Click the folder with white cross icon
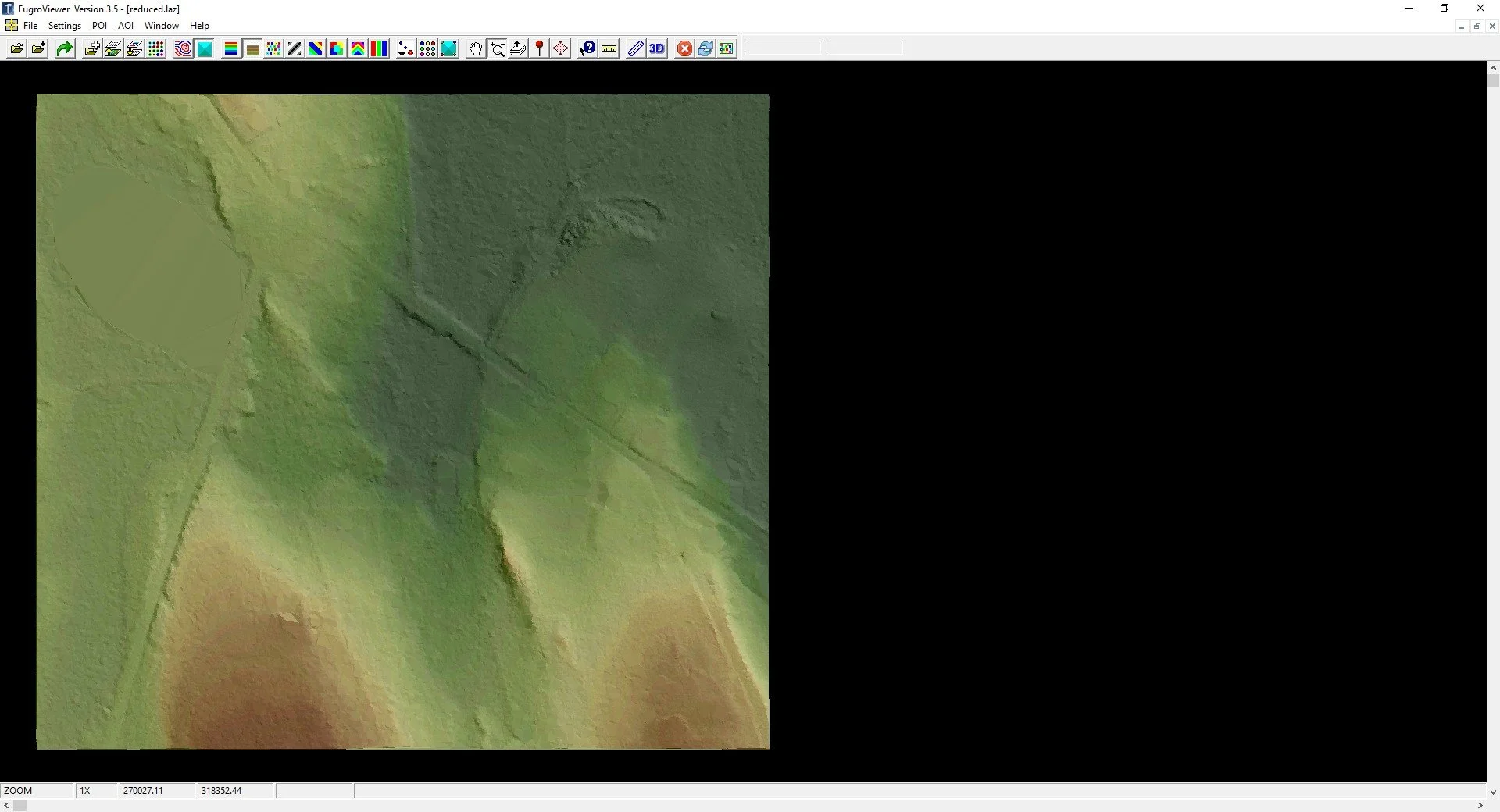Screen dimensions: 1500x812 [x=92, y=48]
